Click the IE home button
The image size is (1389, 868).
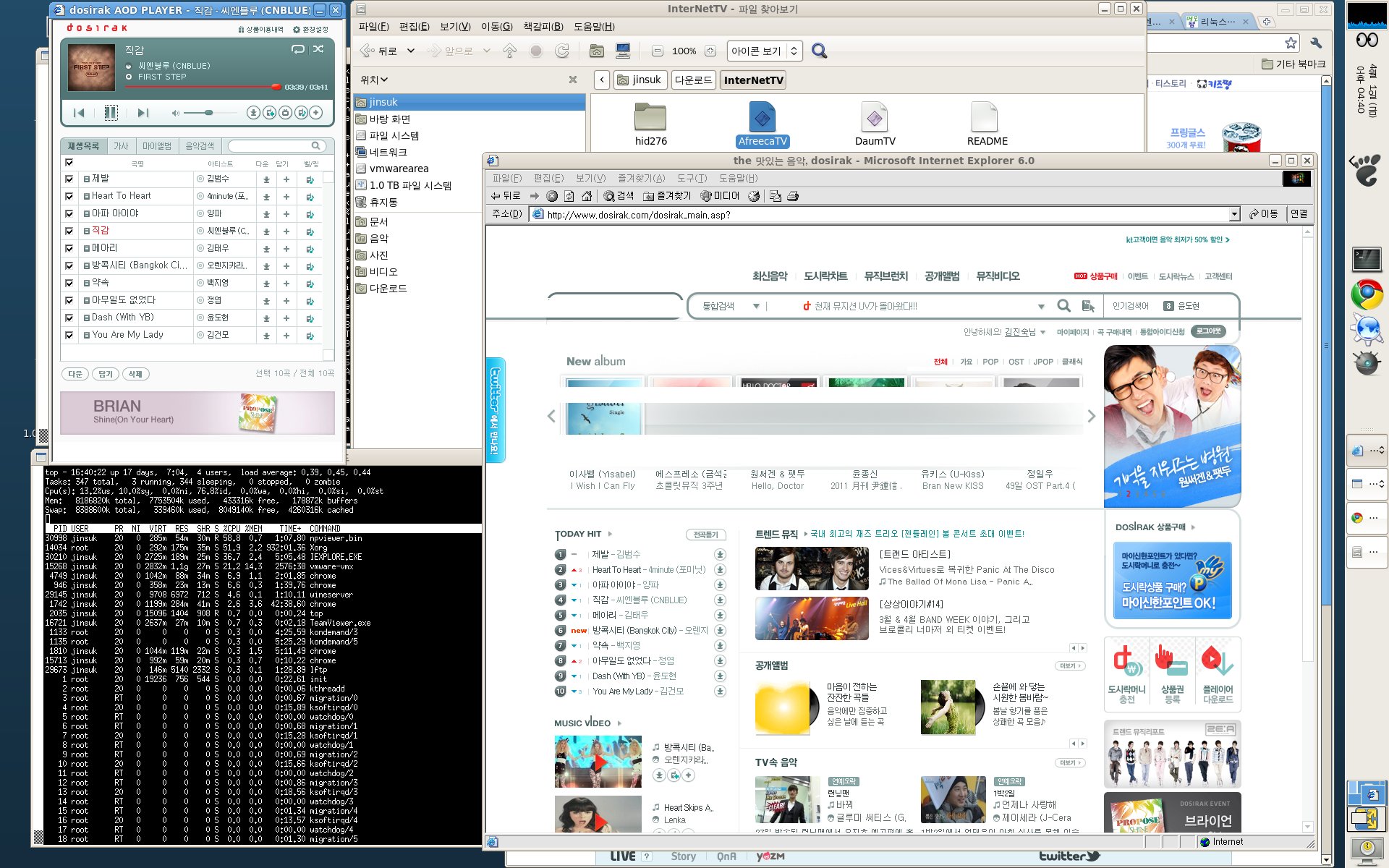coord(586,196)
